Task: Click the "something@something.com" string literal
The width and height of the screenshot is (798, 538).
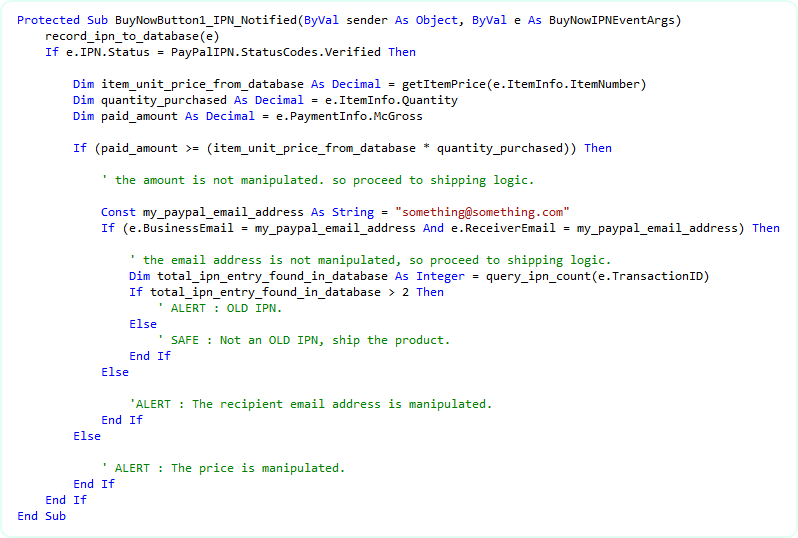Action: [x=482, y=212]
